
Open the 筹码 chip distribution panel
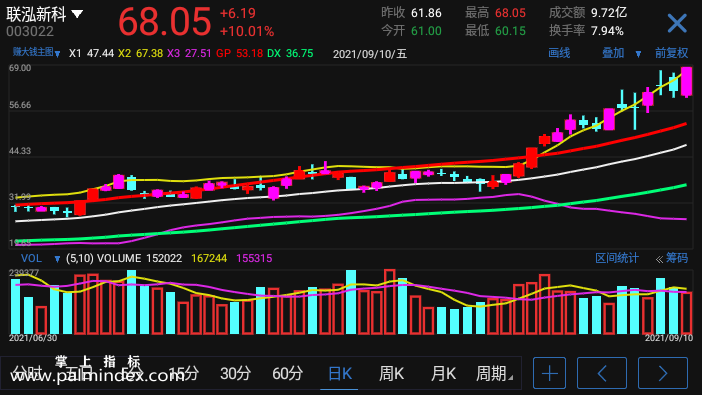(676, 258)
